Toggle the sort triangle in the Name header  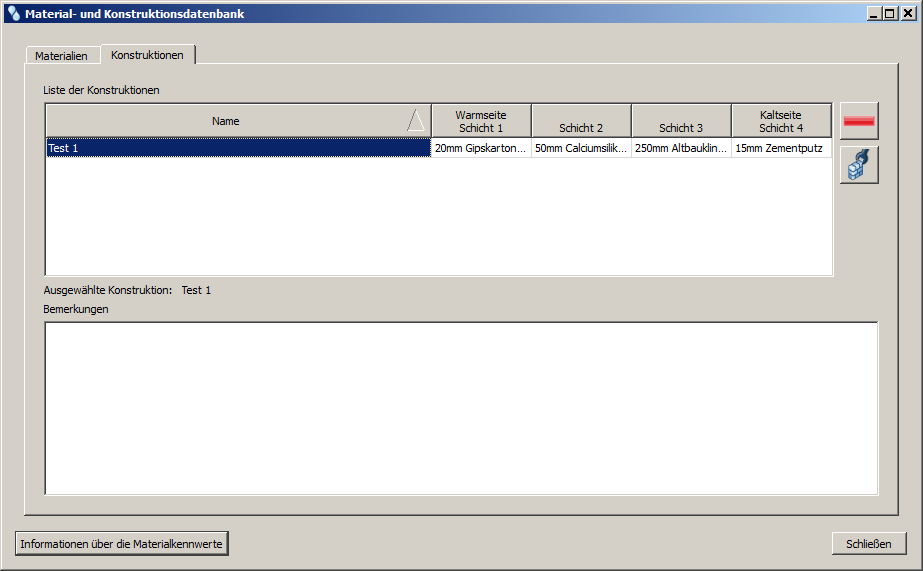[x=416, y=120]
